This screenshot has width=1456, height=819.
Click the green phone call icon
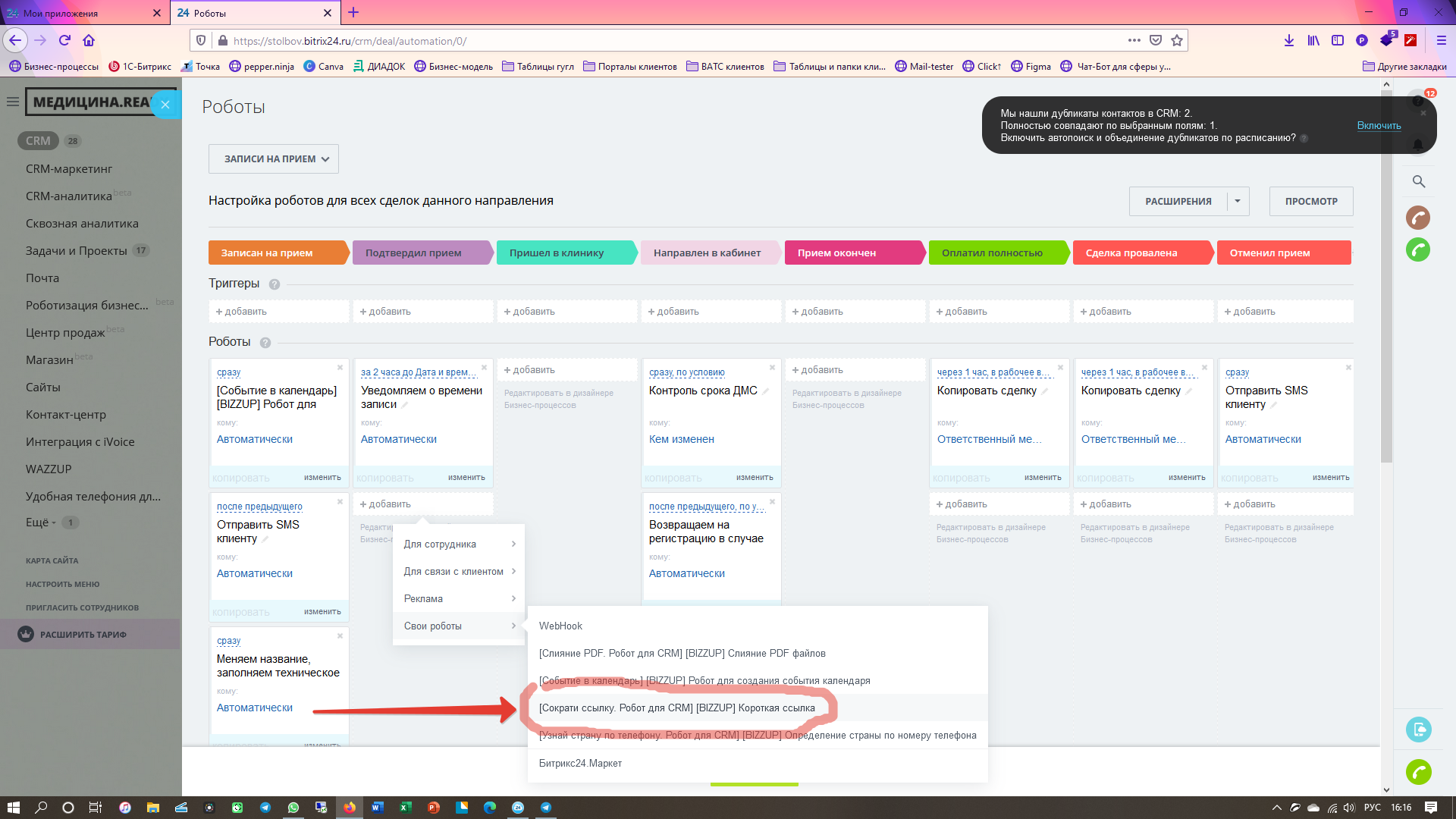[1417, 249]
